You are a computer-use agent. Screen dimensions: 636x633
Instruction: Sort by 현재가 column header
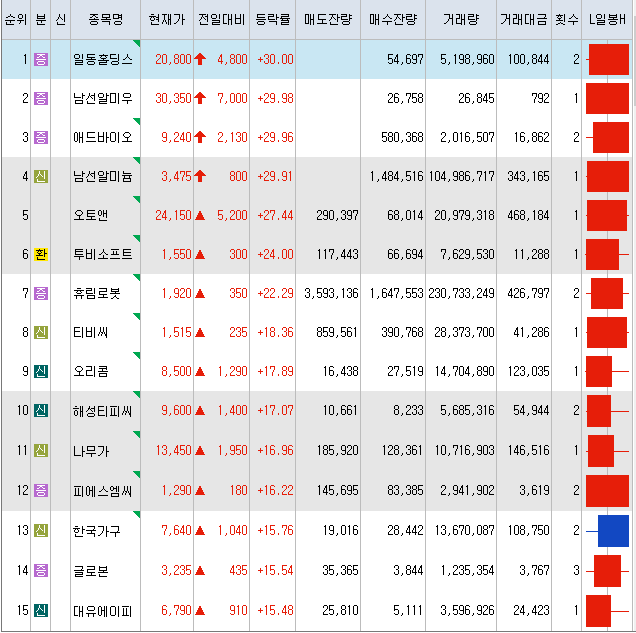click(x=167, y=19)
